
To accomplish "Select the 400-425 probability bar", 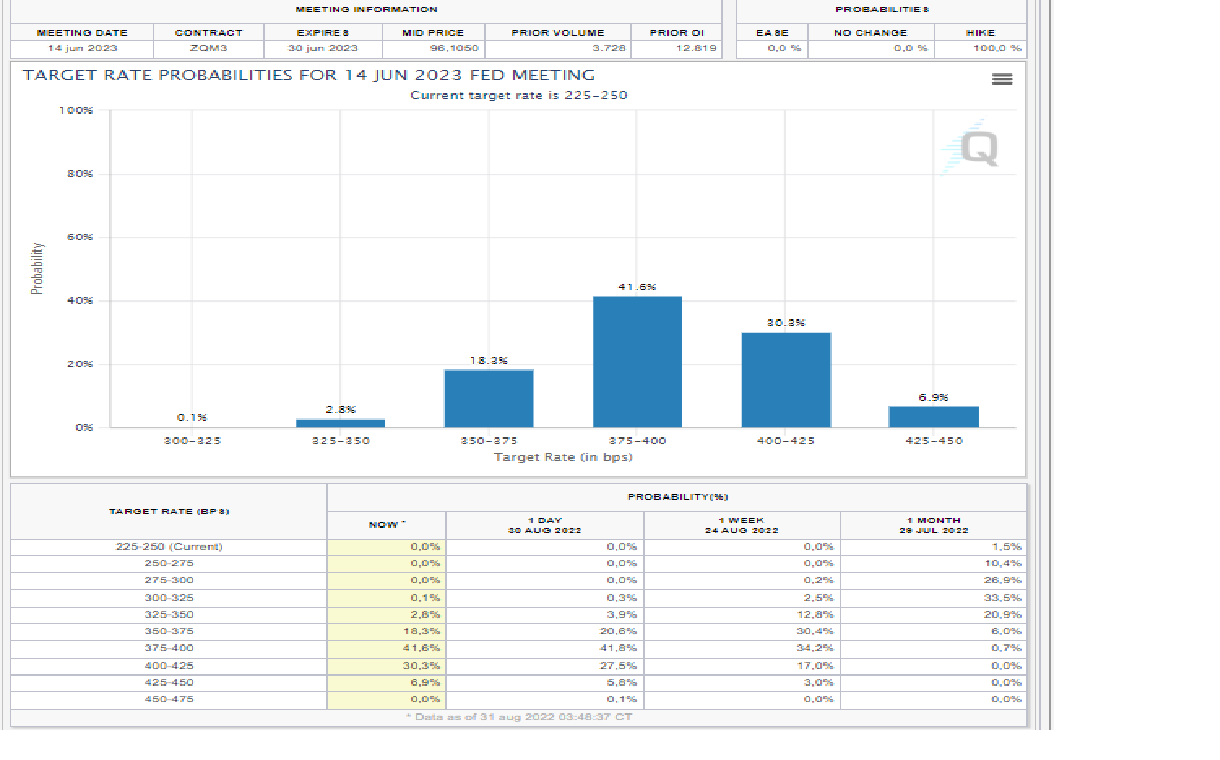I will [786, 379].
